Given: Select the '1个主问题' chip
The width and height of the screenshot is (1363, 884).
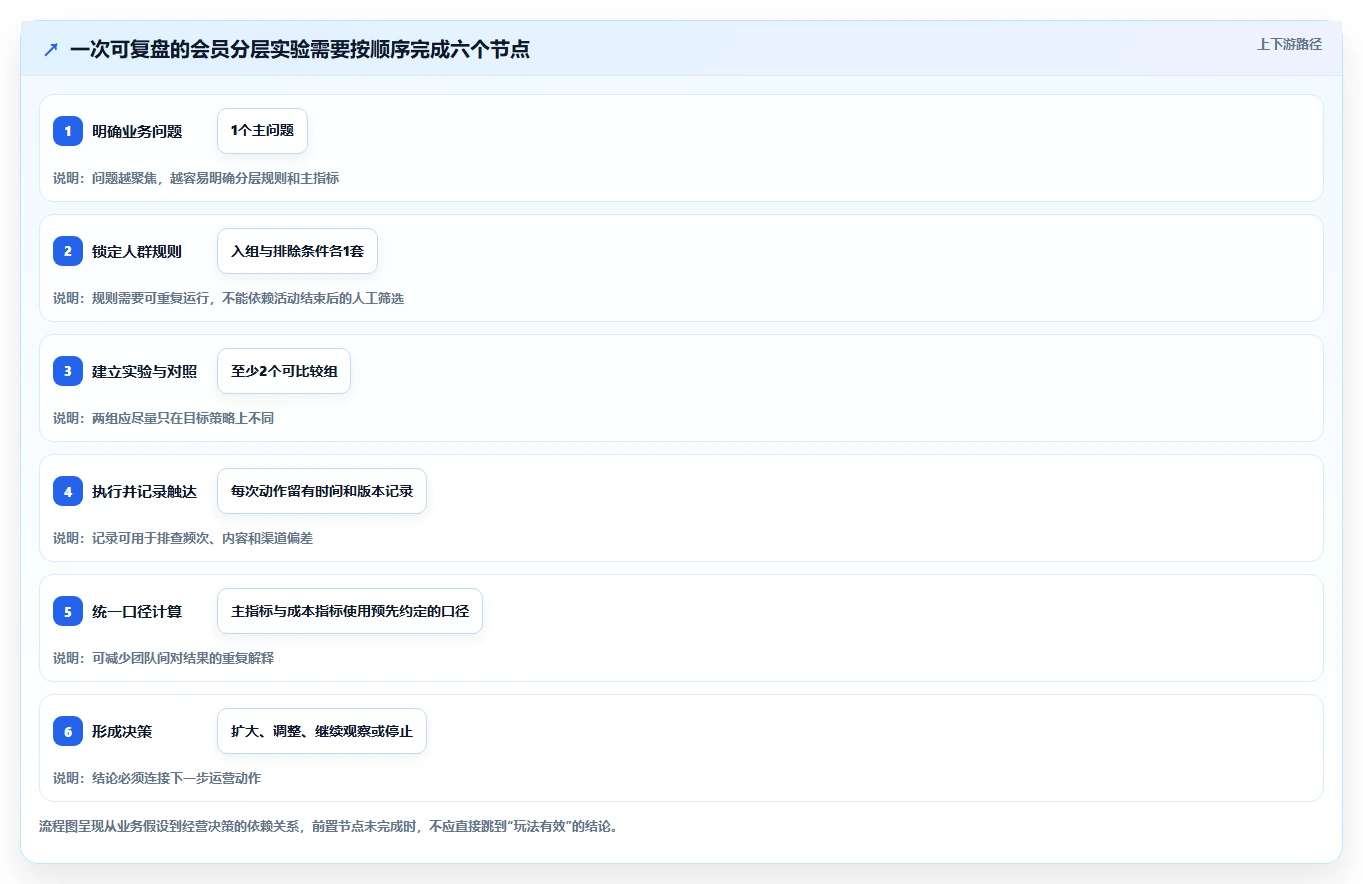Looking at the screenshot, I should [x=262, y=131].
